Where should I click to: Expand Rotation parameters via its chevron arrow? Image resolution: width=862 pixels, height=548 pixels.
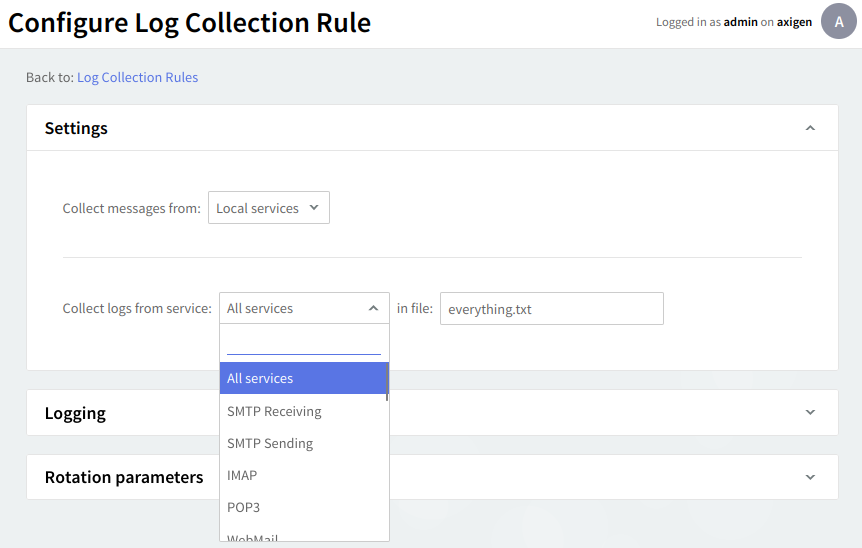click(x=810, y=477)
